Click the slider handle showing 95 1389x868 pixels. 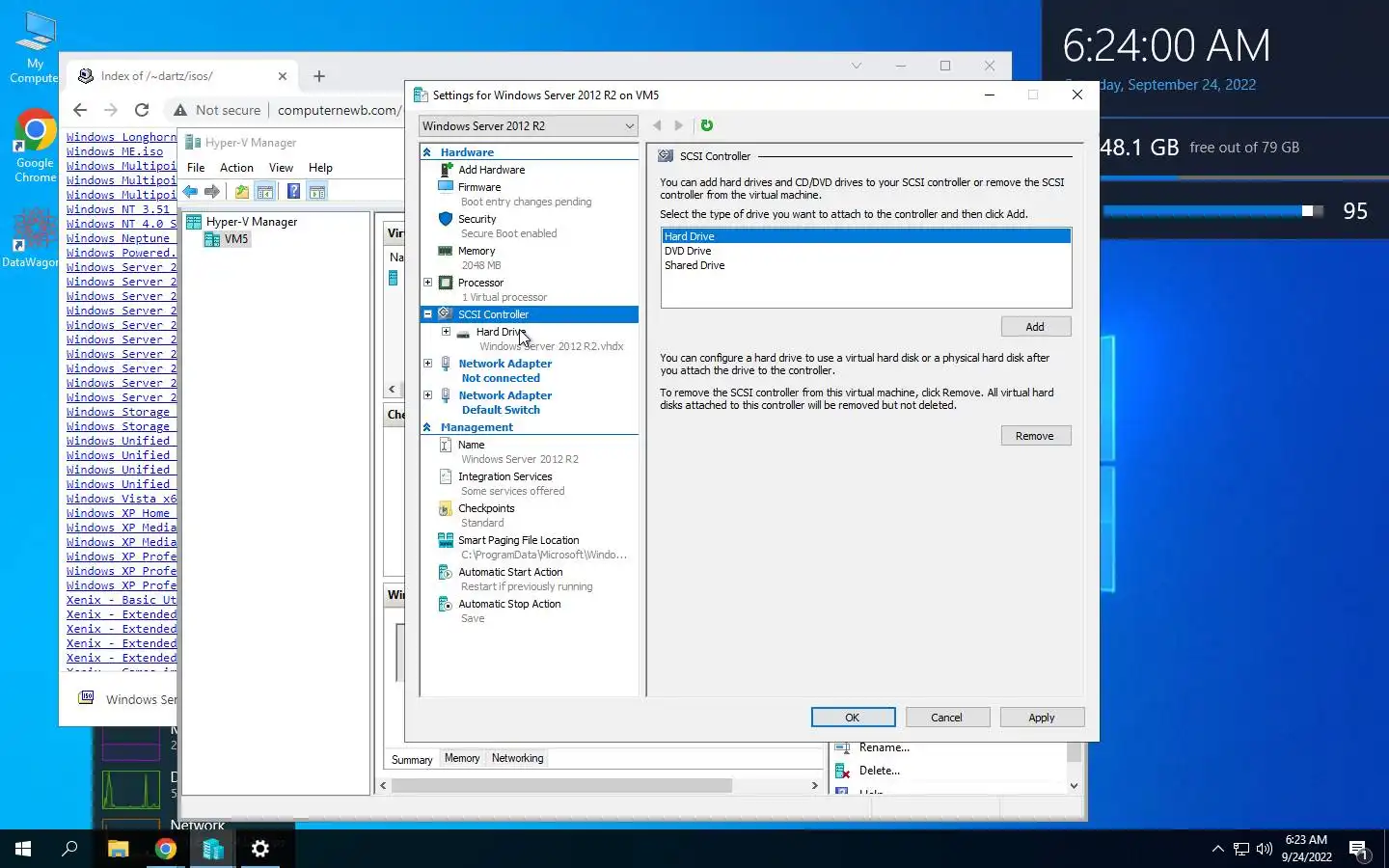click(1307, 211)
